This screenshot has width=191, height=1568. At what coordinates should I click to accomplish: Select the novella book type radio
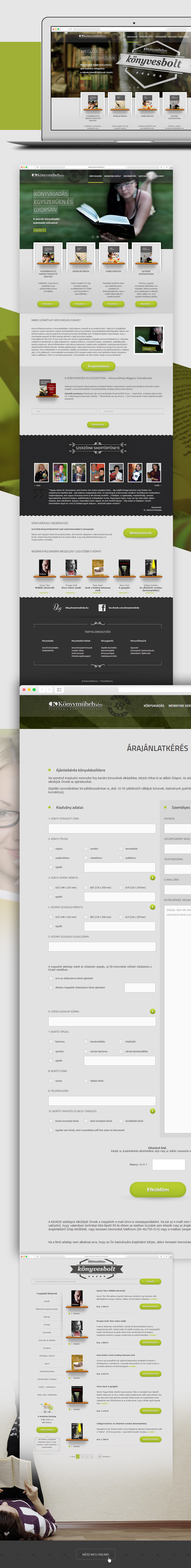86,849
